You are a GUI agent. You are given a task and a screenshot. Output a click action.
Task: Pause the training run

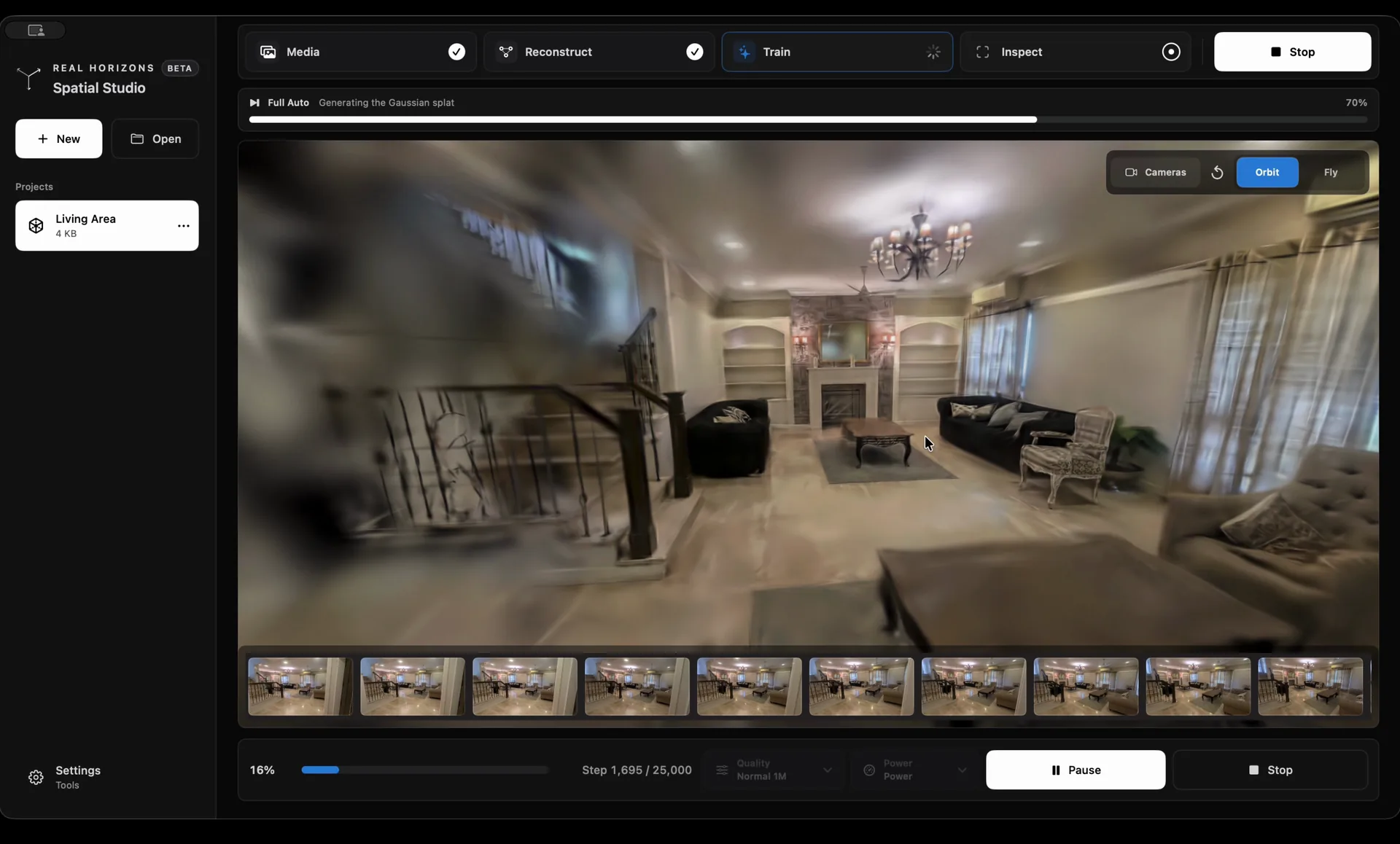point(1076,770)
